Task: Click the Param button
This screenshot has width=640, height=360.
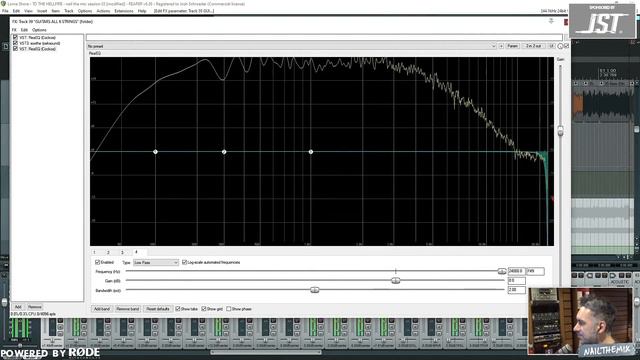Action: point(512,46)
